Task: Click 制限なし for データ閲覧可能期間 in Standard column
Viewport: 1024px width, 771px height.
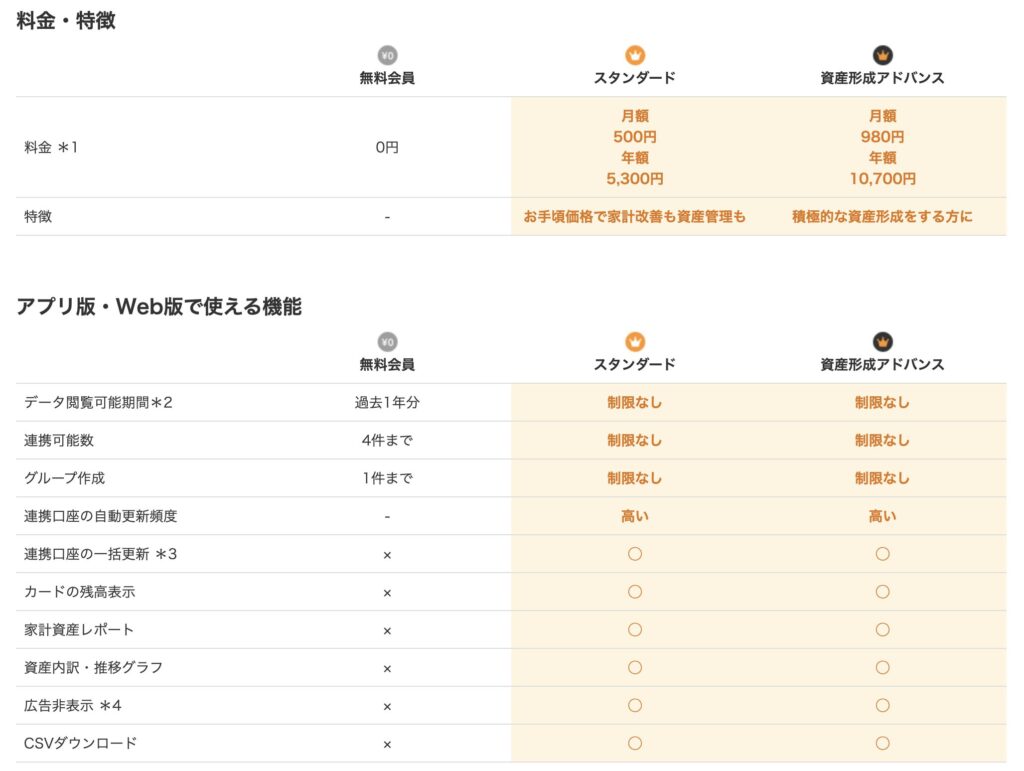Action: pos(635,402)
